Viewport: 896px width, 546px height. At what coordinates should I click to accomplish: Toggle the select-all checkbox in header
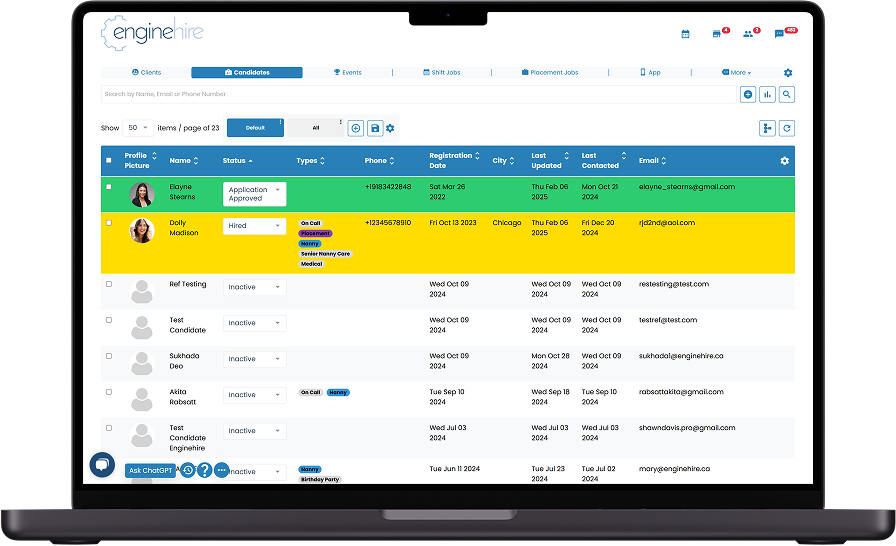pyautogui.click(x=109, y=160)
